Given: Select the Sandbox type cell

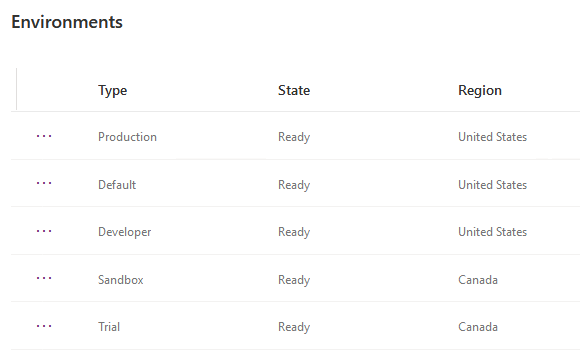Looking at the screenshot, I should tap(121, 280).
